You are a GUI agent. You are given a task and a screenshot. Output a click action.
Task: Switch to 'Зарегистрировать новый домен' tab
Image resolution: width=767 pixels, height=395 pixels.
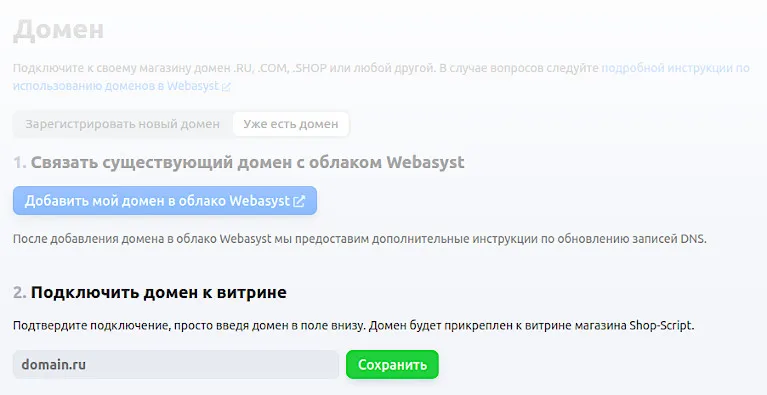click(x=122, y=124)
